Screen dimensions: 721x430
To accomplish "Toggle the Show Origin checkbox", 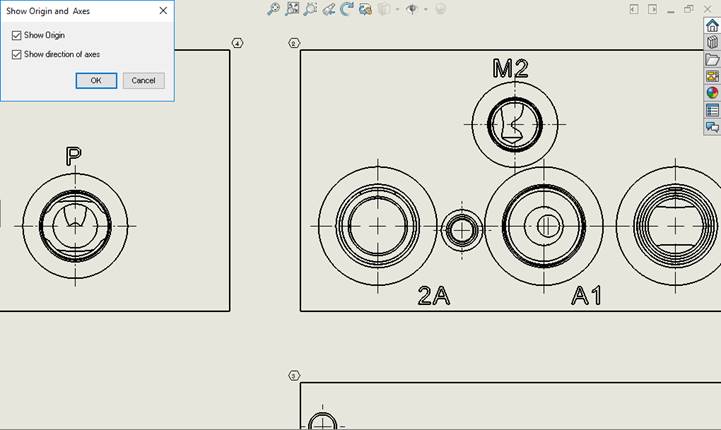I will pyautogui.click(x=17, y=35).
